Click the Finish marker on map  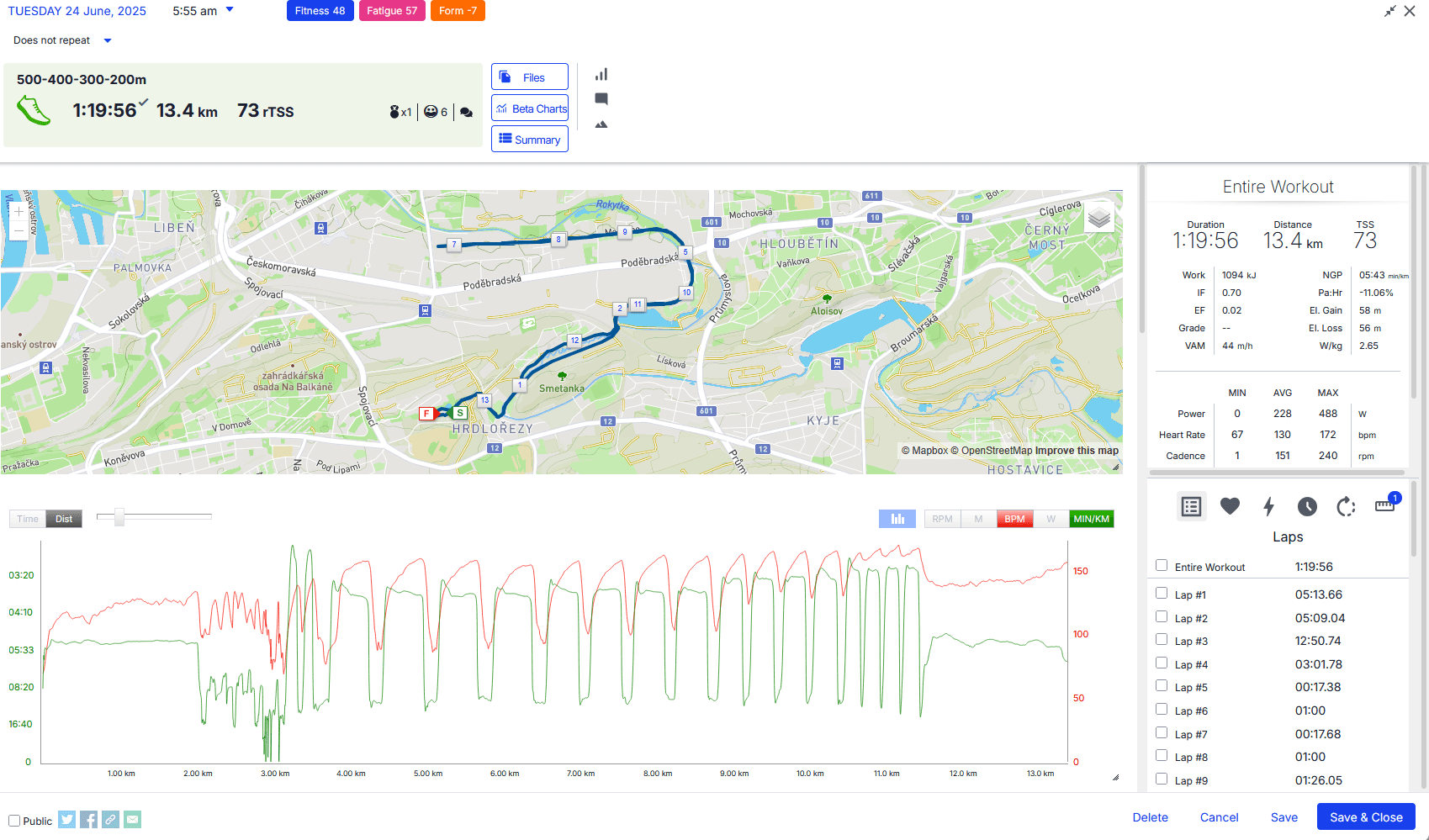pyautogui.click(x=426, y=413)
